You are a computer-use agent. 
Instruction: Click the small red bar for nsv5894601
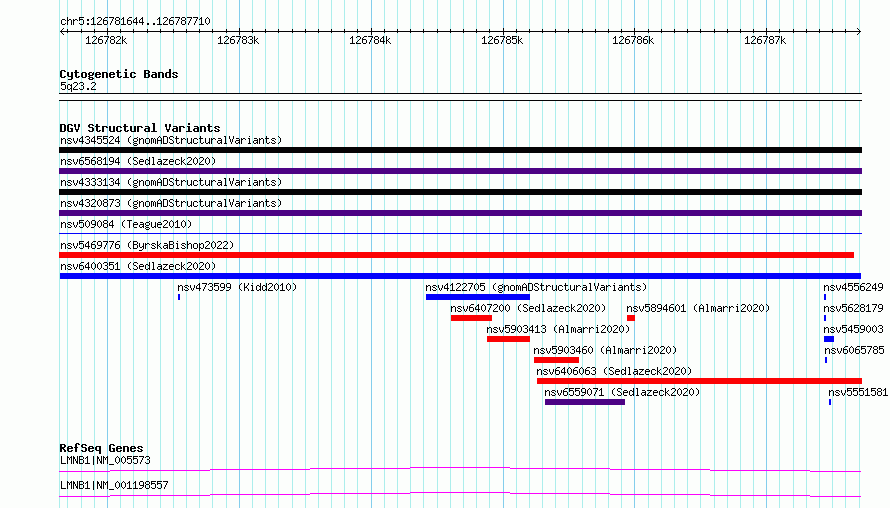631,318
